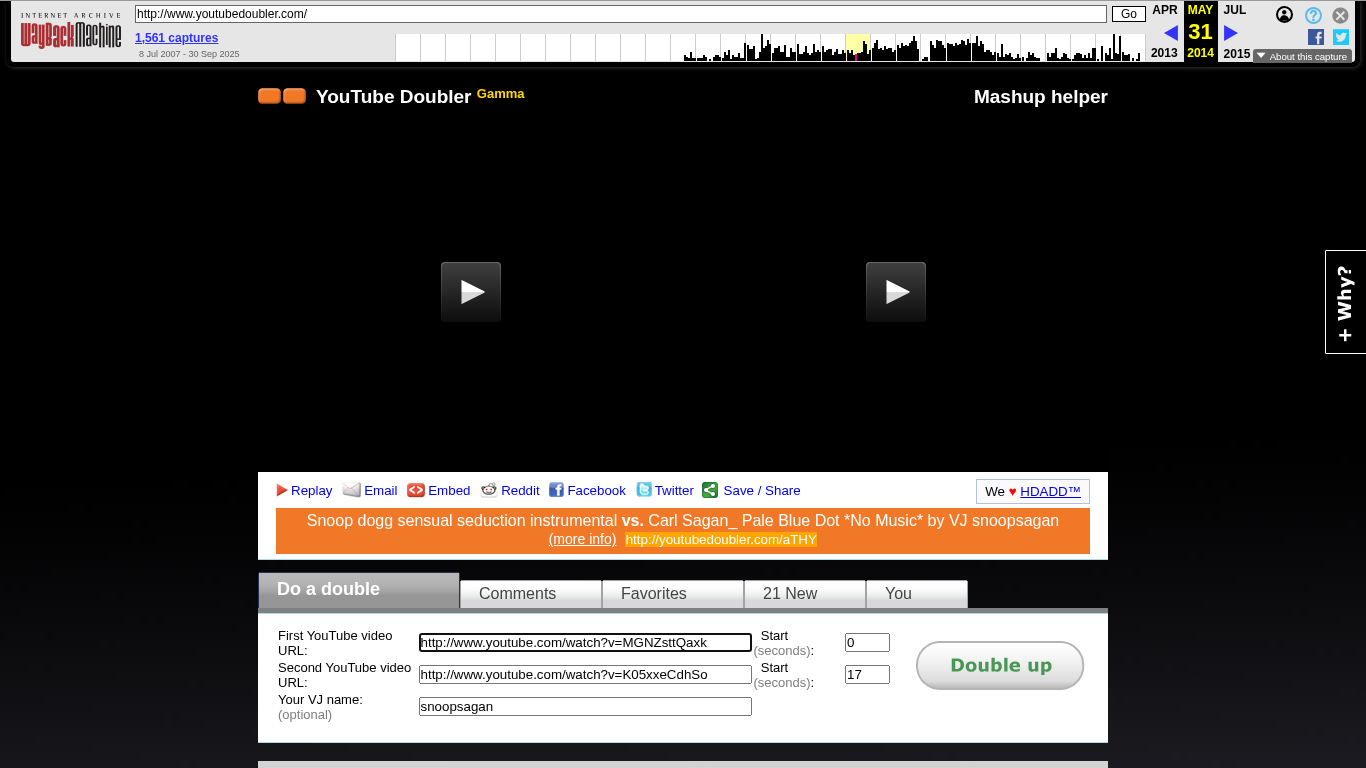Screen dimensions: 1366x768
Task: Click the YouTube Doubler title text
Action: point(393,97)
